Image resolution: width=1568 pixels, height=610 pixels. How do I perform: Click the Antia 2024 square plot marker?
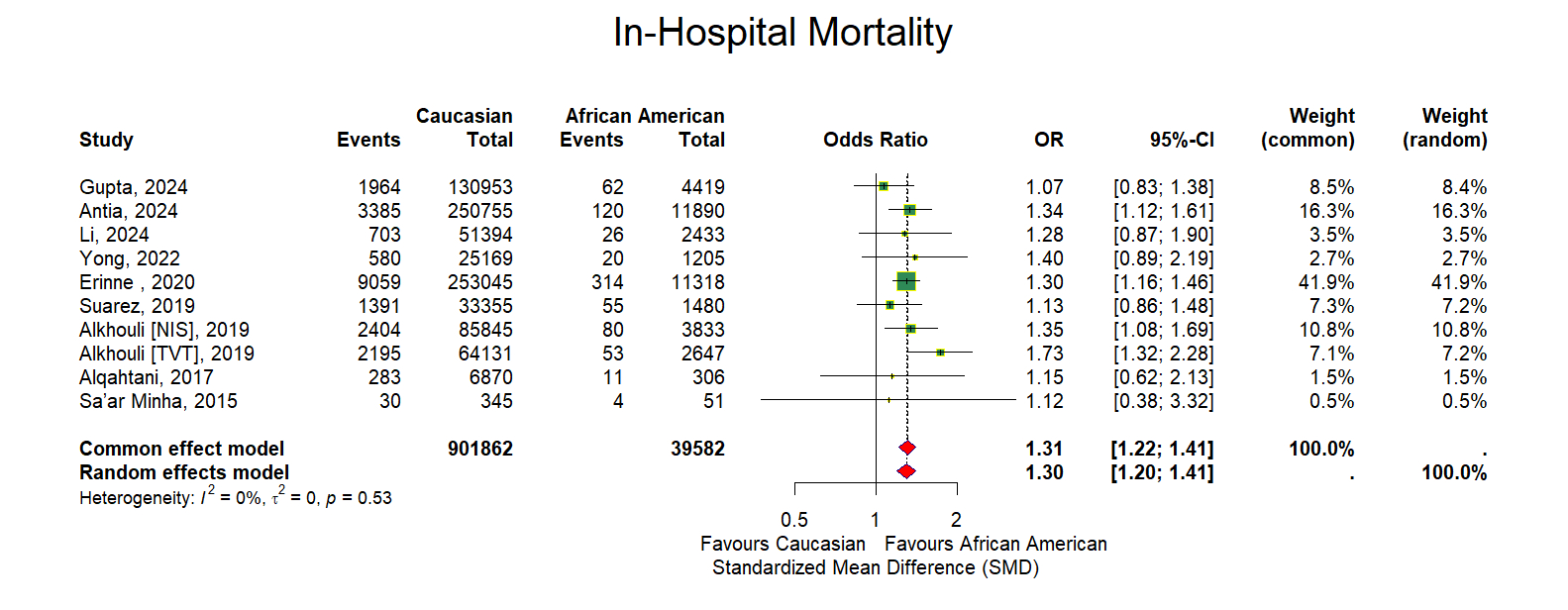(909, 210)
